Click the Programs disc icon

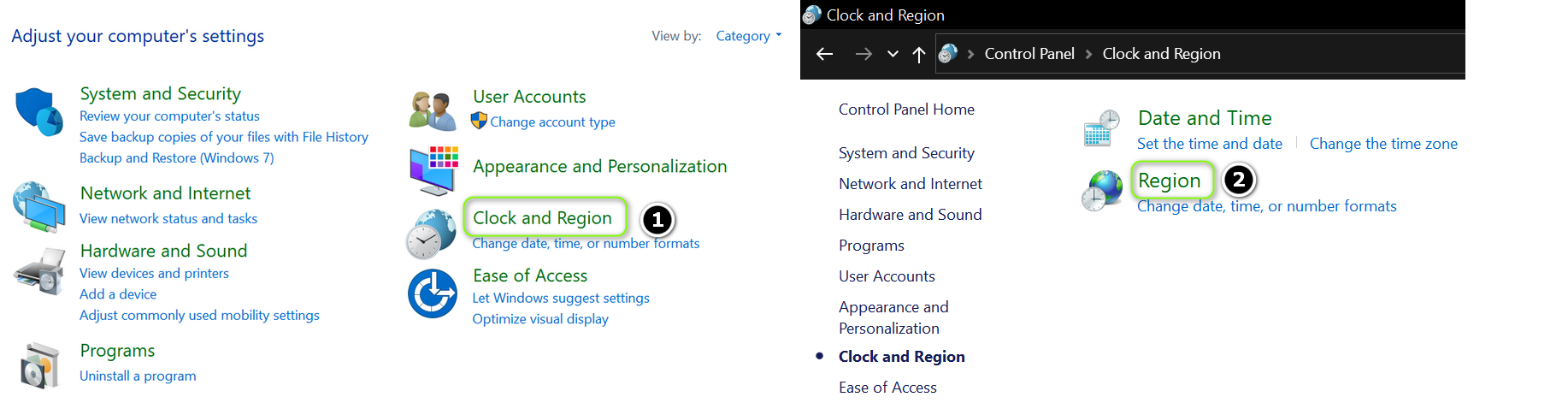click(39, 366)
